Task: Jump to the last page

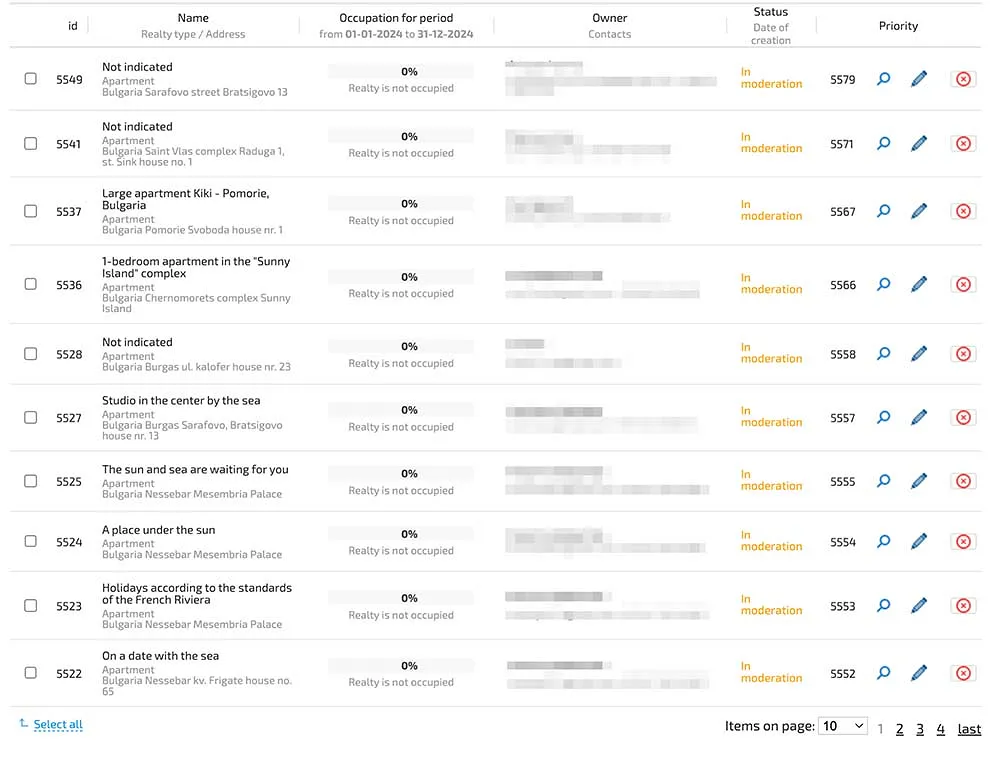Action: (969, 729)
